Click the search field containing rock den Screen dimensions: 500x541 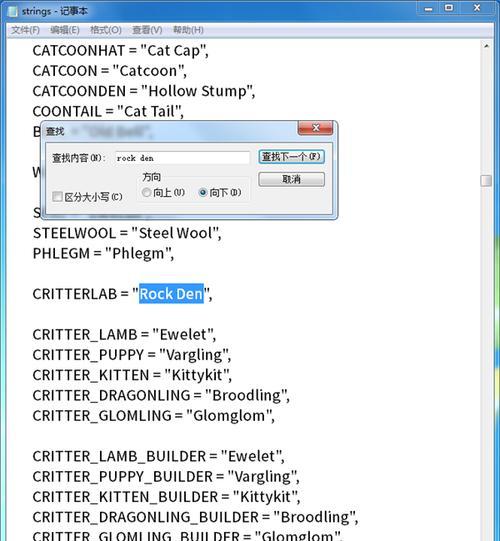182,158
